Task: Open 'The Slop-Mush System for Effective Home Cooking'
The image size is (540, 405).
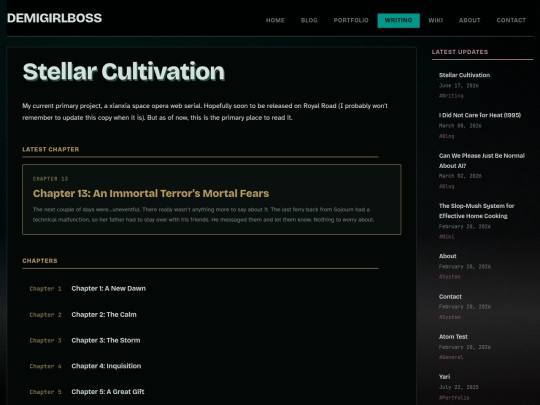Action: point(476,211)
